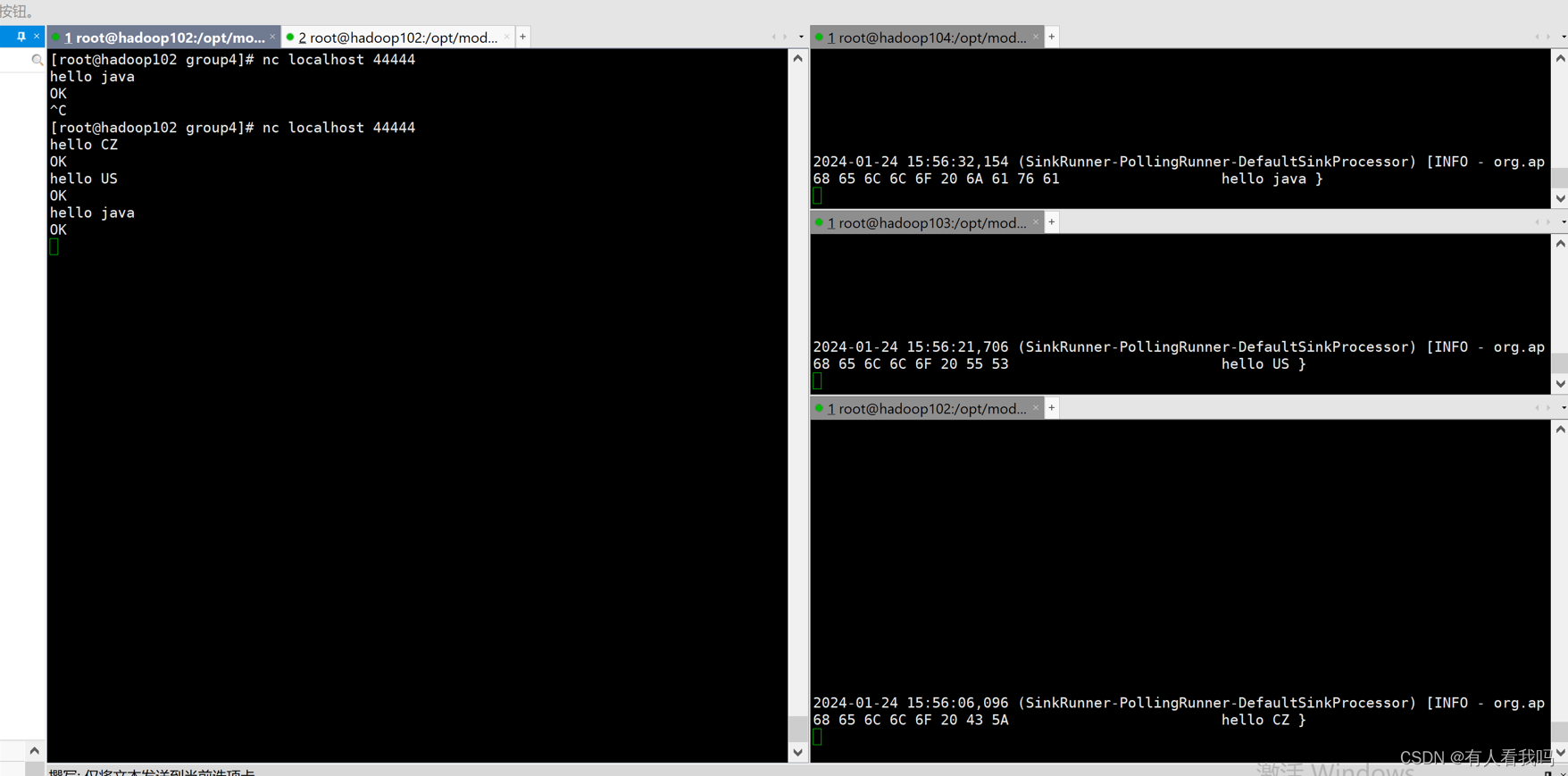The height and width of the screenshot is (776, 1568).
Task: Click the first 'nc localhost 44444' command line
Action: [232, 60]
